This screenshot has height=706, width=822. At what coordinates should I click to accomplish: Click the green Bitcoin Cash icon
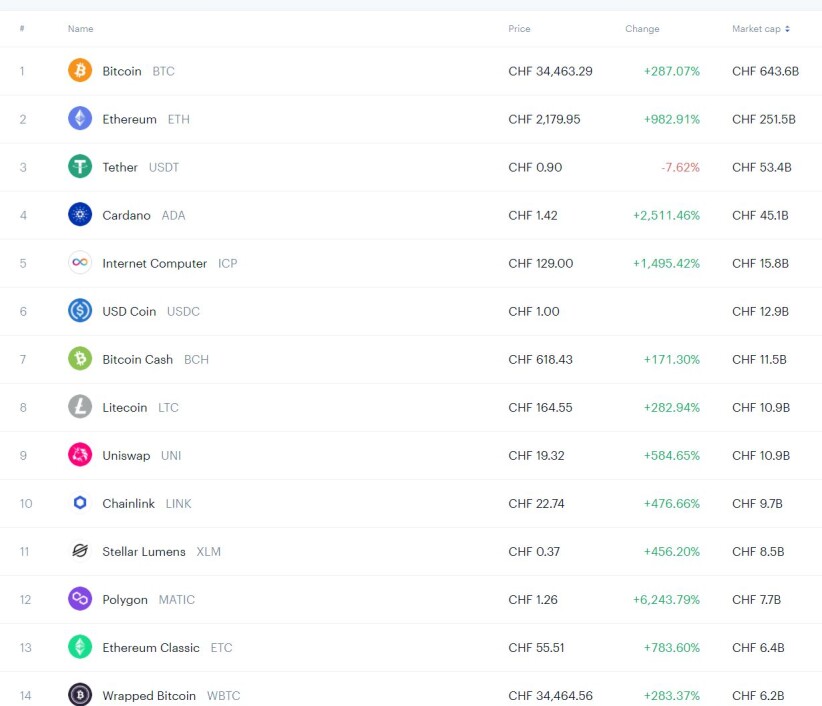[80, 359]
